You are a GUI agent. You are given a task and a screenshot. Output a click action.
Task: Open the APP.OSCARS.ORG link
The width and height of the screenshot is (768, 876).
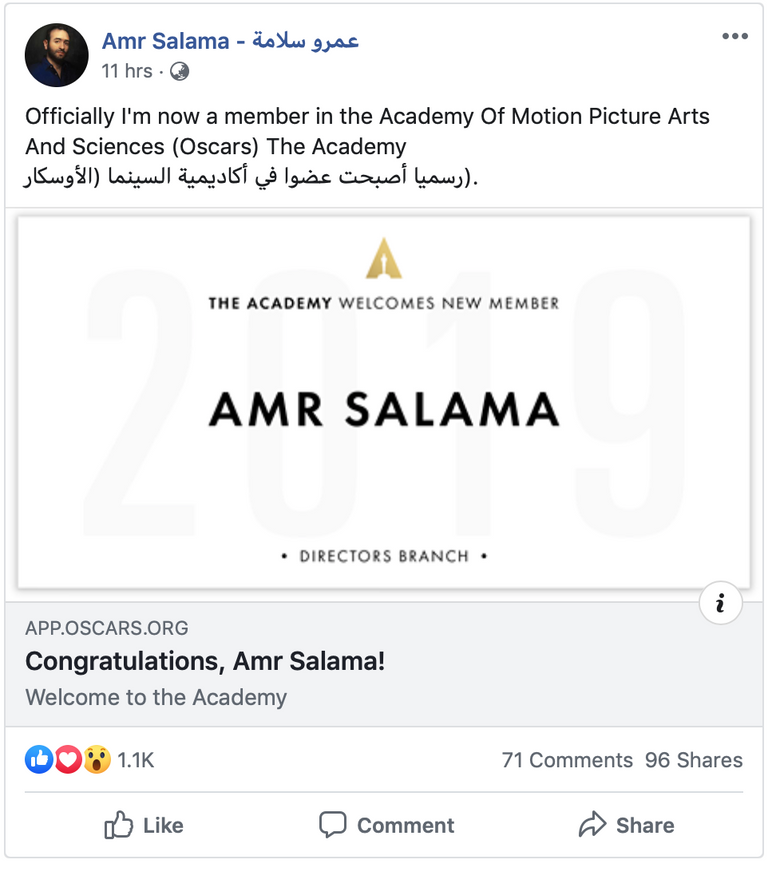(x=106, y=628)
